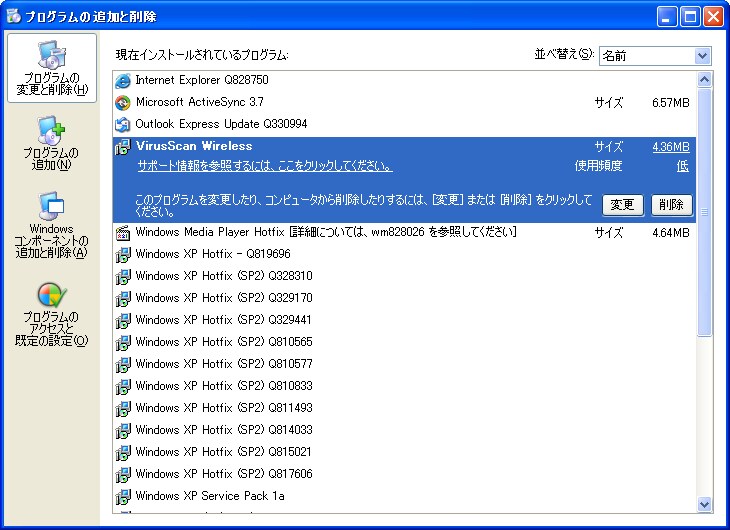Click the 変更 button for VirusScan Wireless
Image resolution: width=730 pixels, height=530 pixels.
coord(623,205)
